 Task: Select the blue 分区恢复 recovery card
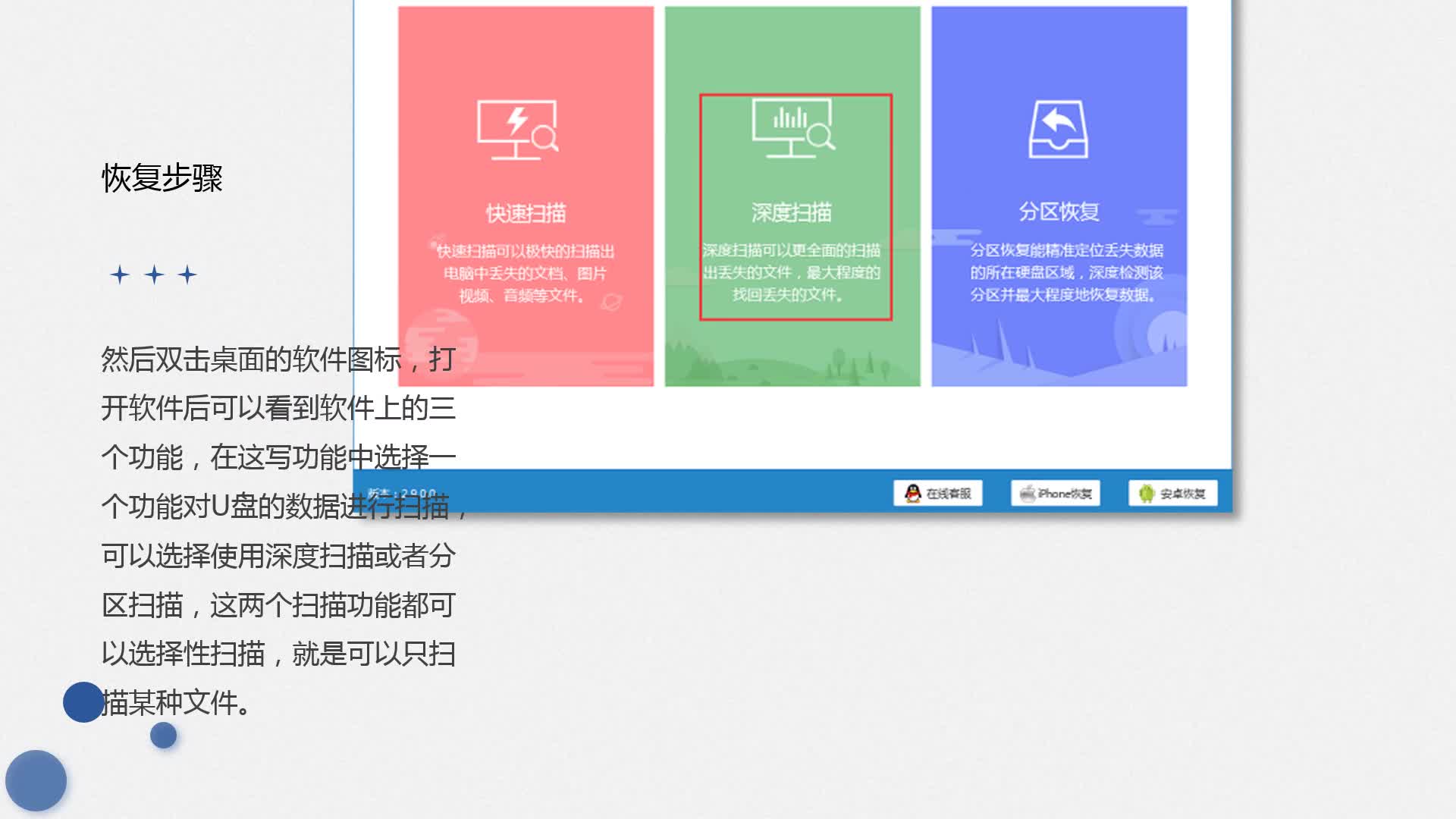coord(1059,197)
